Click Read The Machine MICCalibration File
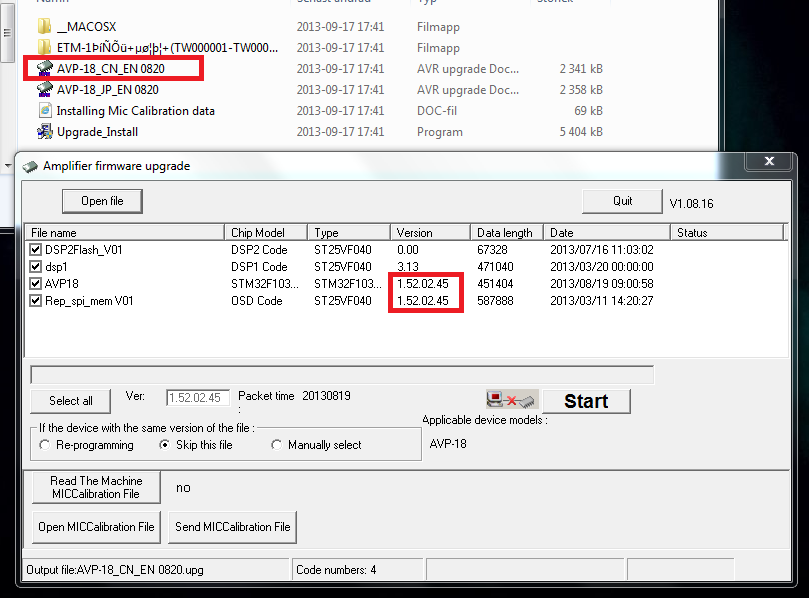The height and width of the screenshot is (598, 809). (96, 488)
